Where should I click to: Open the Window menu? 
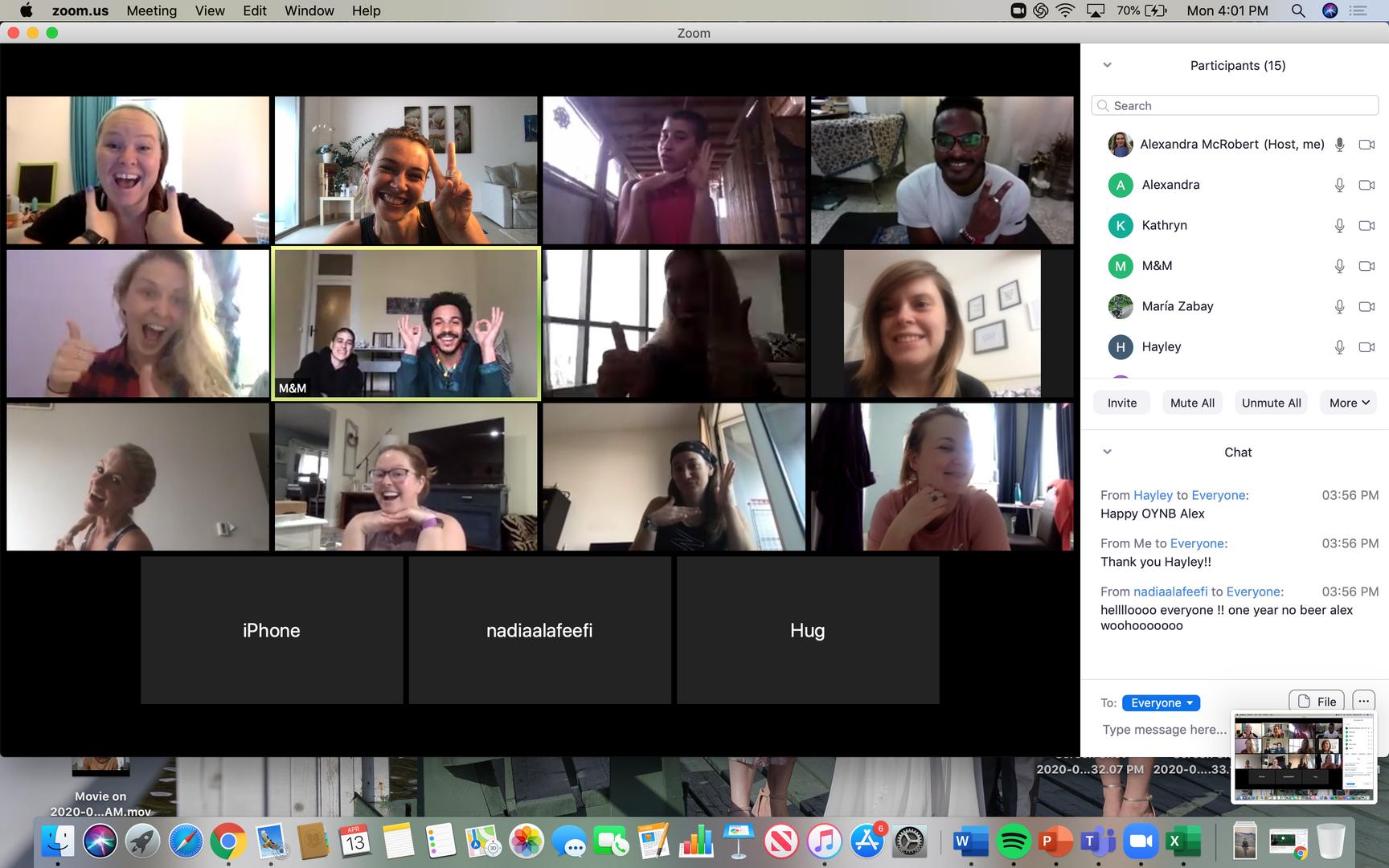(309, 10)
